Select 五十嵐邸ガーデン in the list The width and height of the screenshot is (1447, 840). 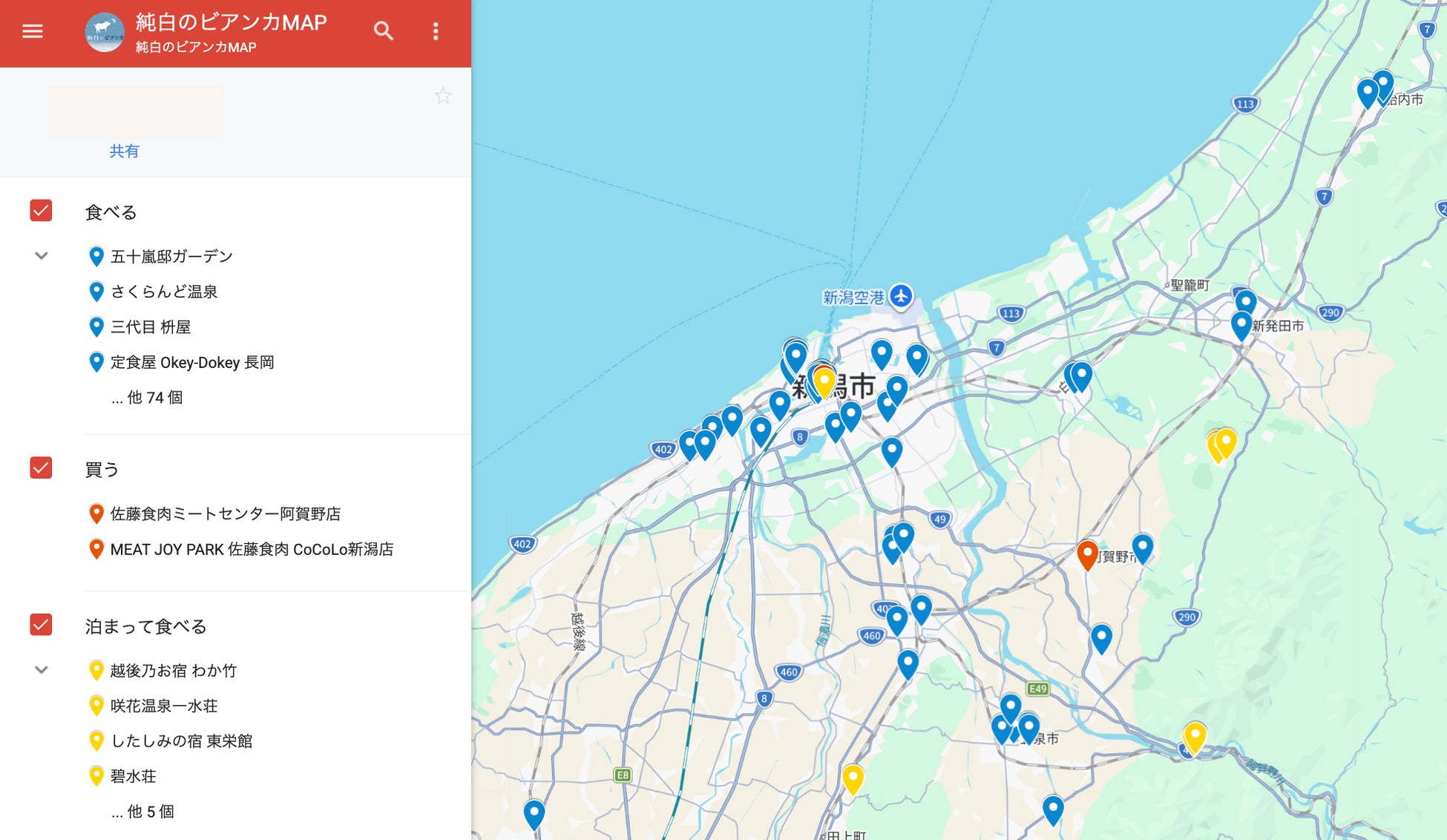(x=171, y=257)
